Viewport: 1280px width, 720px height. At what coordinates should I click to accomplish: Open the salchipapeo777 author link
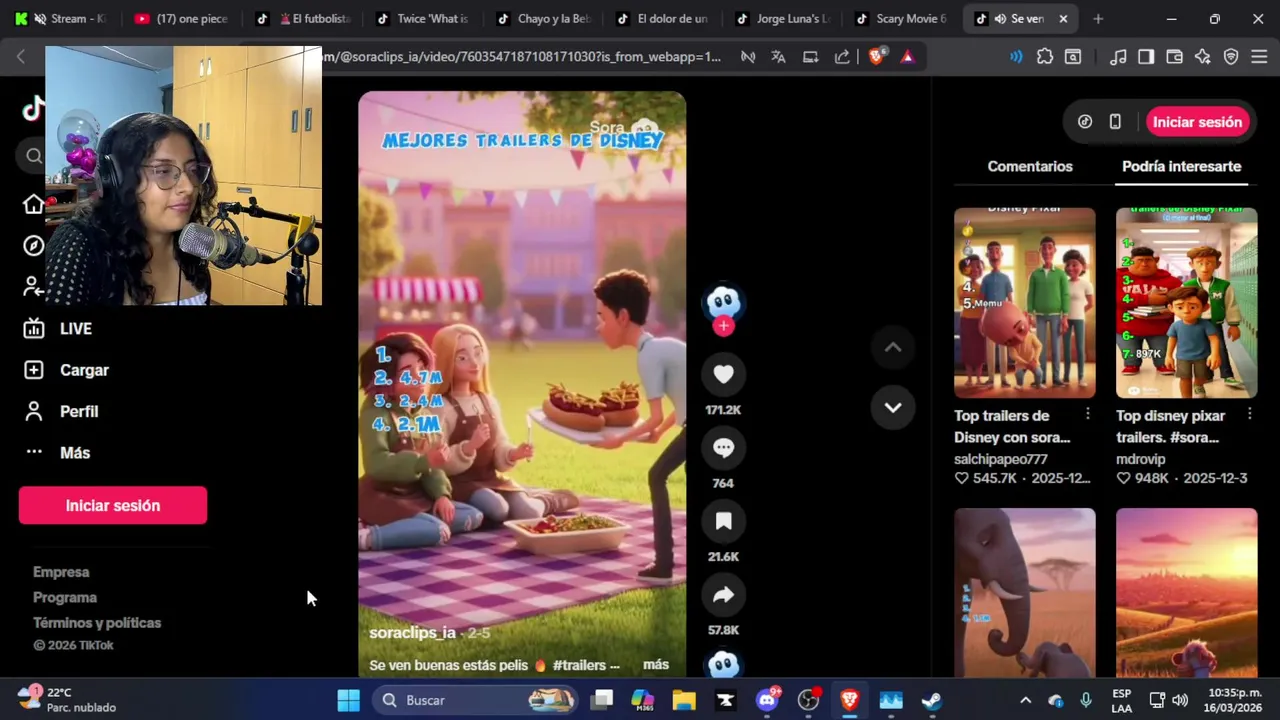[1001, 459]
